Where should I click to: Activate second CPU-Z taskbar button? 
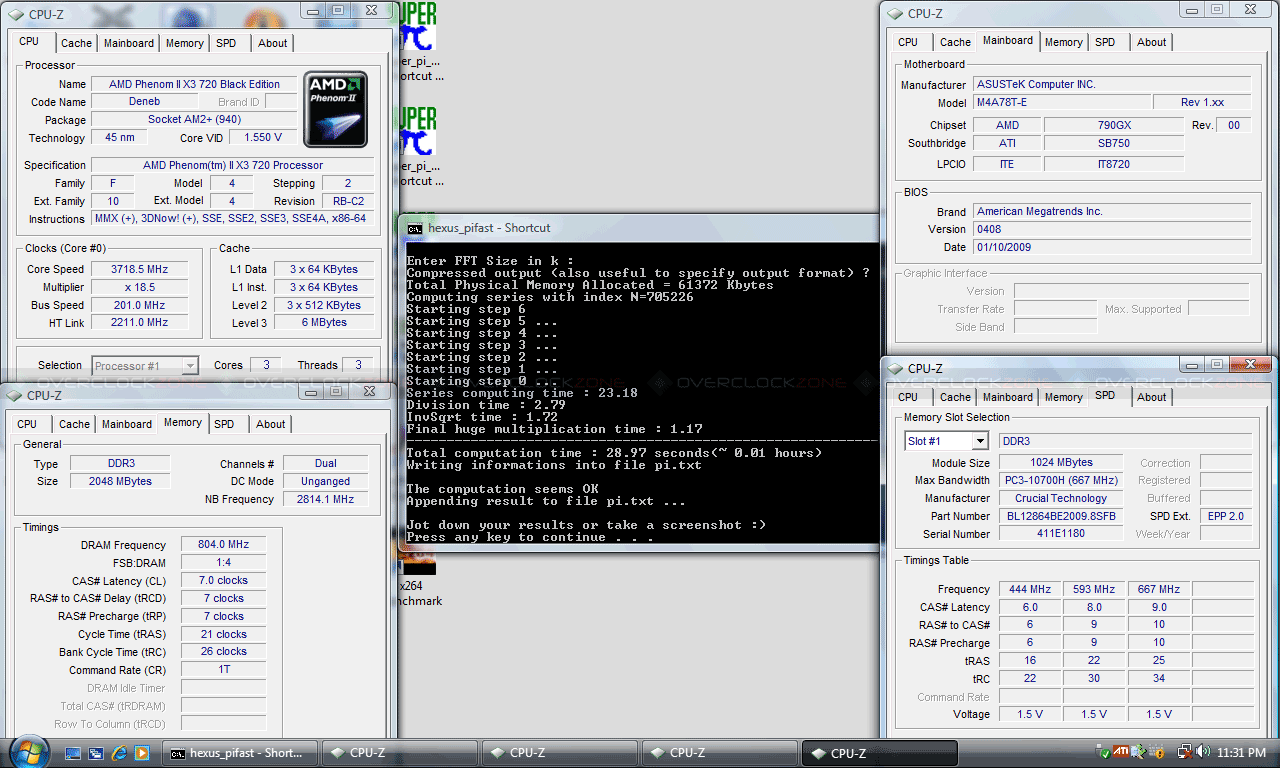coord(558,753)
